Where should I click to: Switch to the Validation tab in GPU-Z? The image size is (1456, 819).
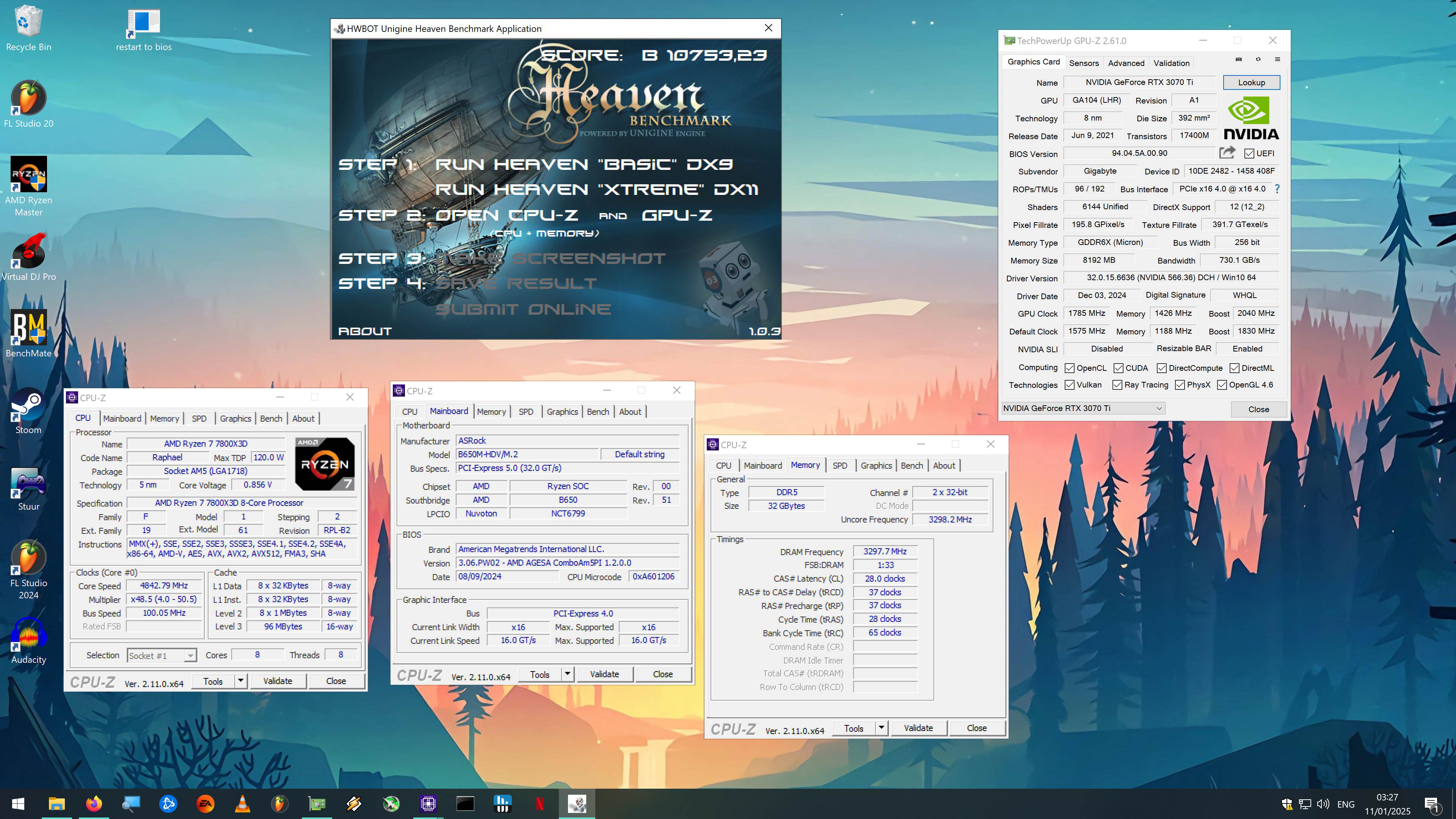point(1171,63)
